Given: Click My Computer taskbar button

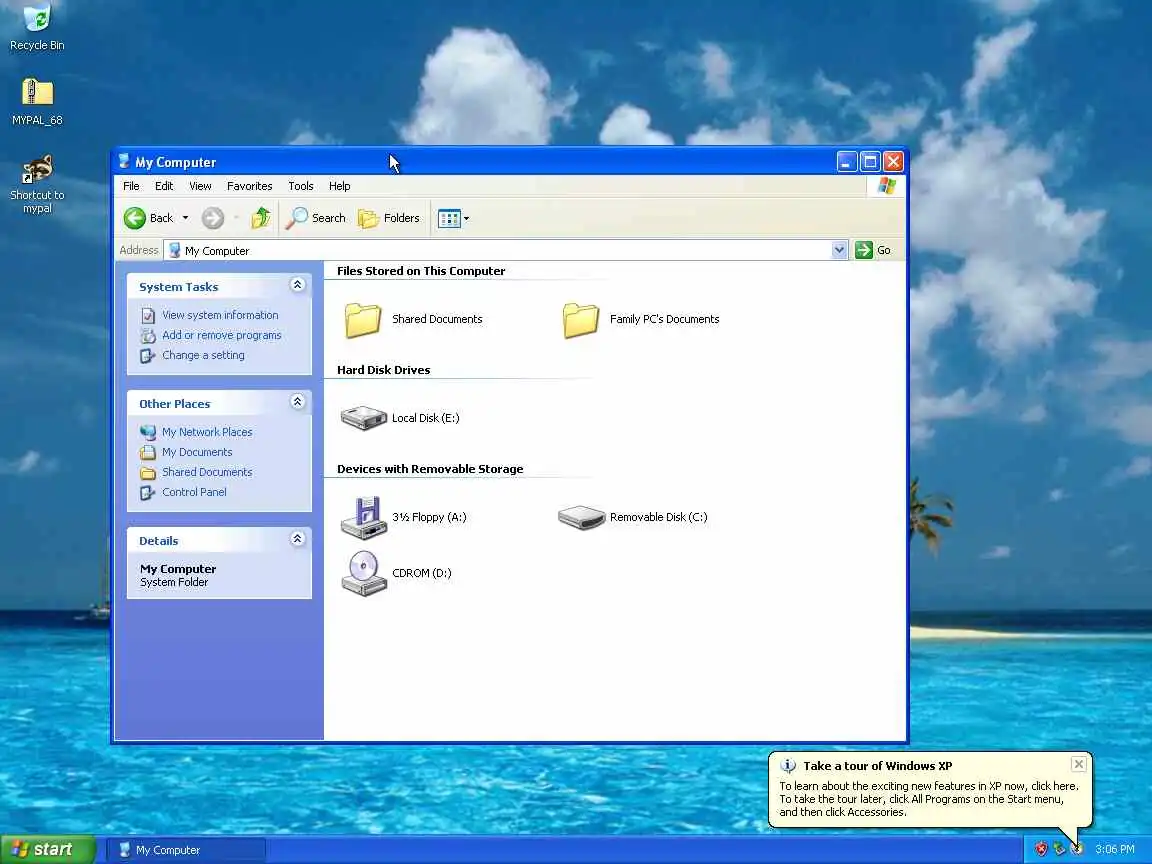Looking at the screenshot, I should (x=186, y=850).
